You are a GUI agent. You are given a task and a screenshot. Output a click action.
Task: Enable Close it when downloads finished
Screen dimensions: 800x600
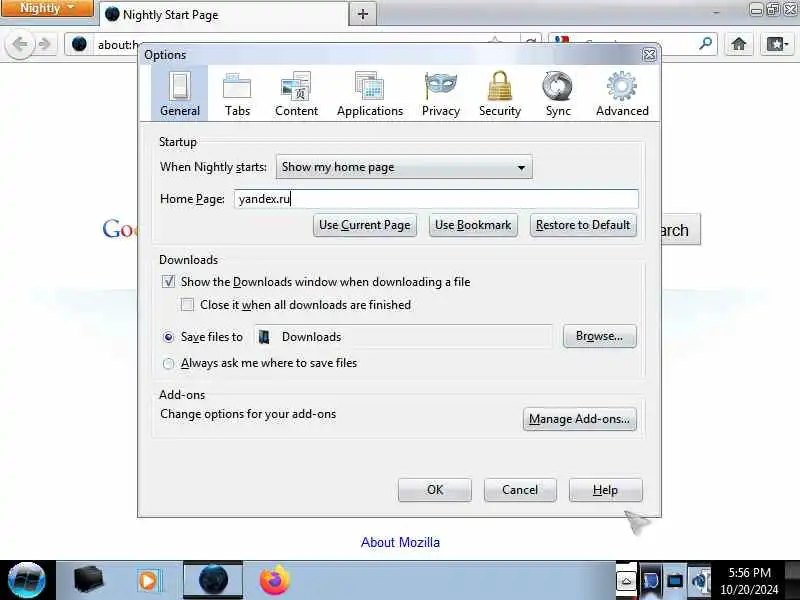pos(187,305)
